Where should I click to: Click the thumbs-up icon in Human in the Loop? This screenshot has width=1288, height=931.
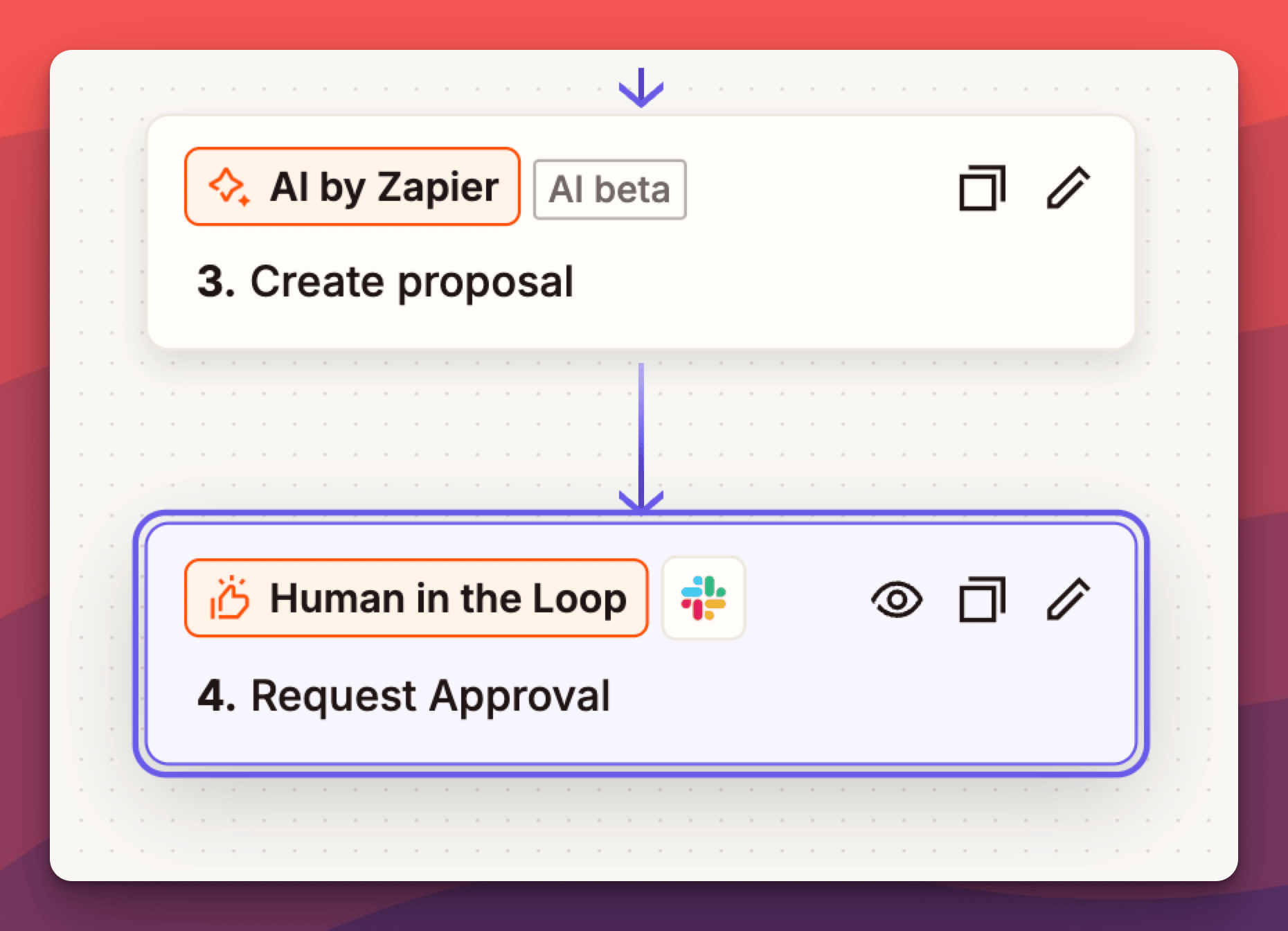229,598
